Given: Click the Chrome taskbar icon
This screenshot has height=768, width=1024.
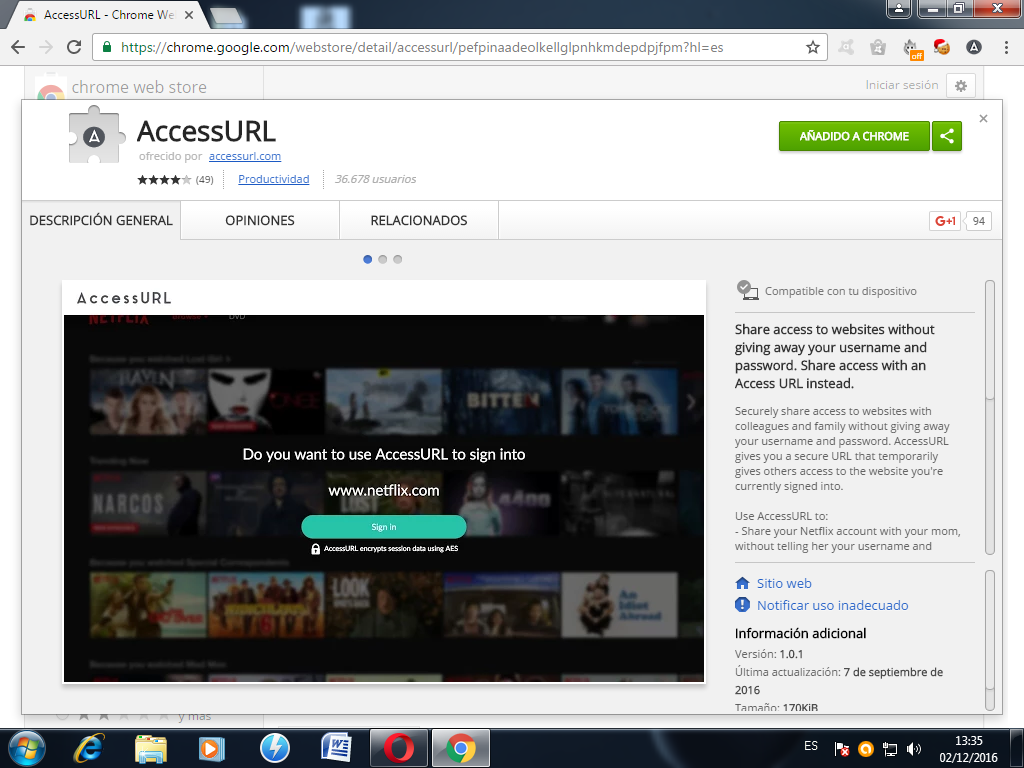Looking at the screenshot, I should [x=460, y=748].
